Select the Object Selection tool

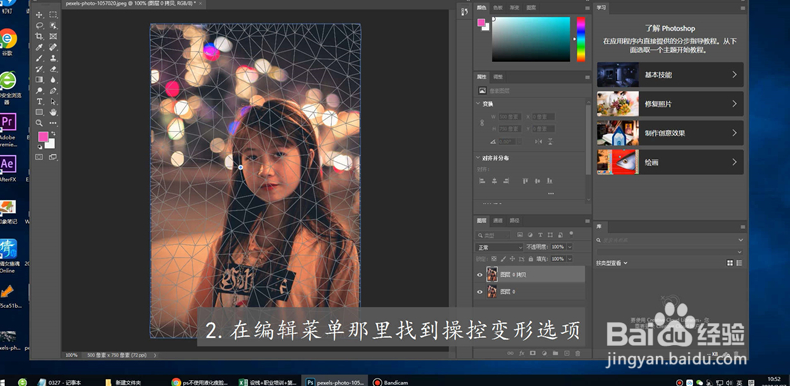pyautogui.click(x=53, y=25)
